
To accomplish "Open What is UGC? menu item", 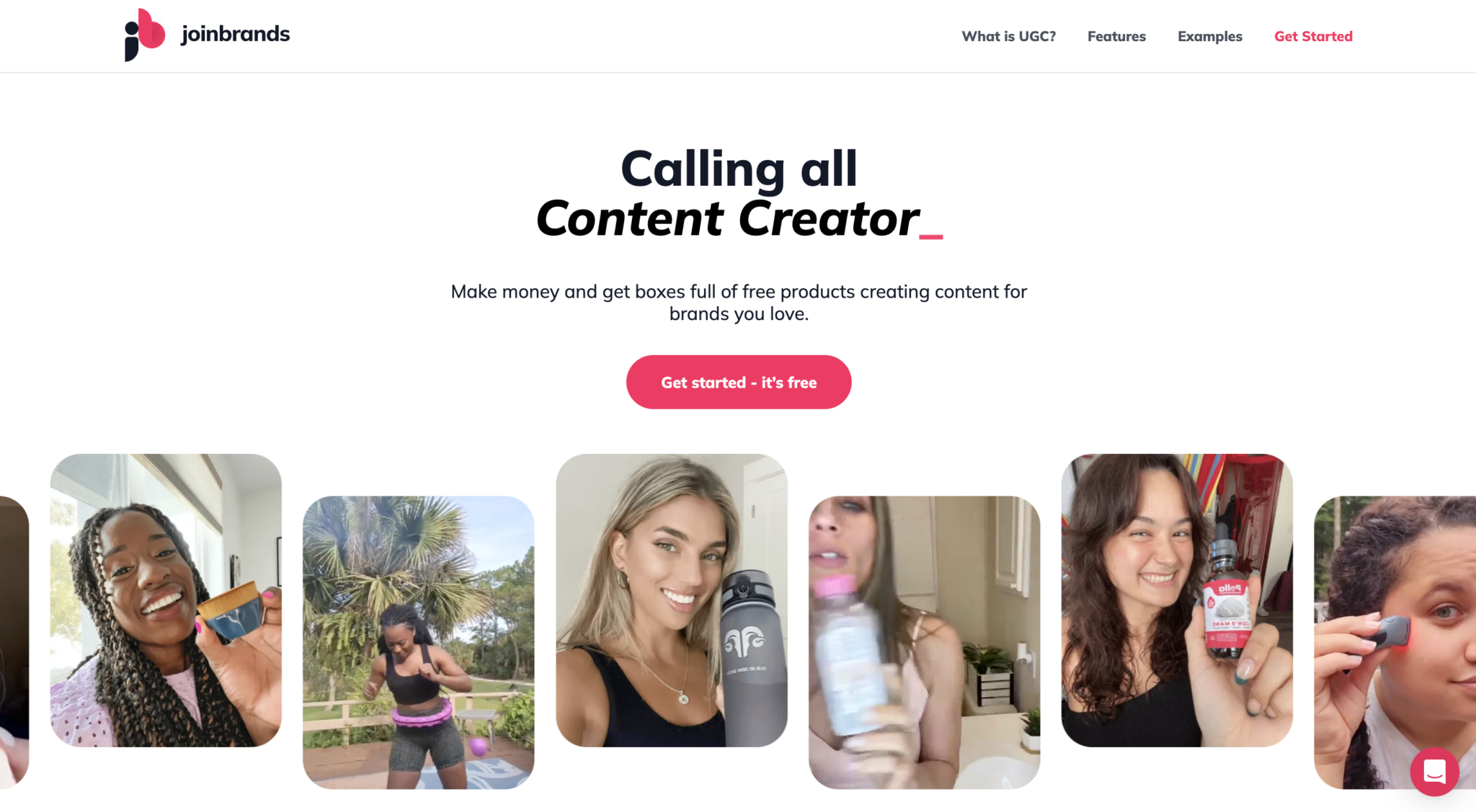I will 1009,36.
